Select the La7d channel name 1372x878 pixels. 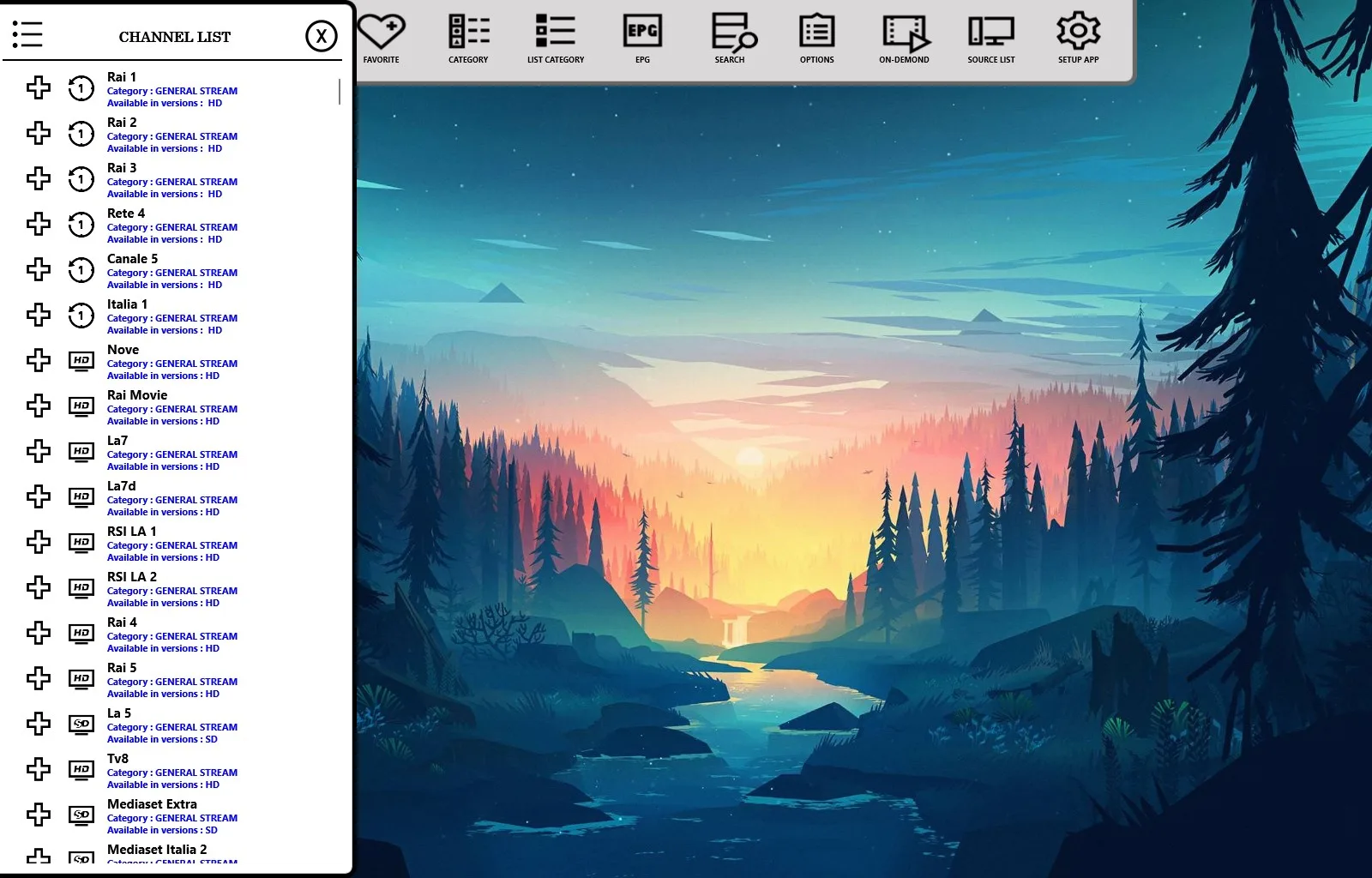pos(122,486)
